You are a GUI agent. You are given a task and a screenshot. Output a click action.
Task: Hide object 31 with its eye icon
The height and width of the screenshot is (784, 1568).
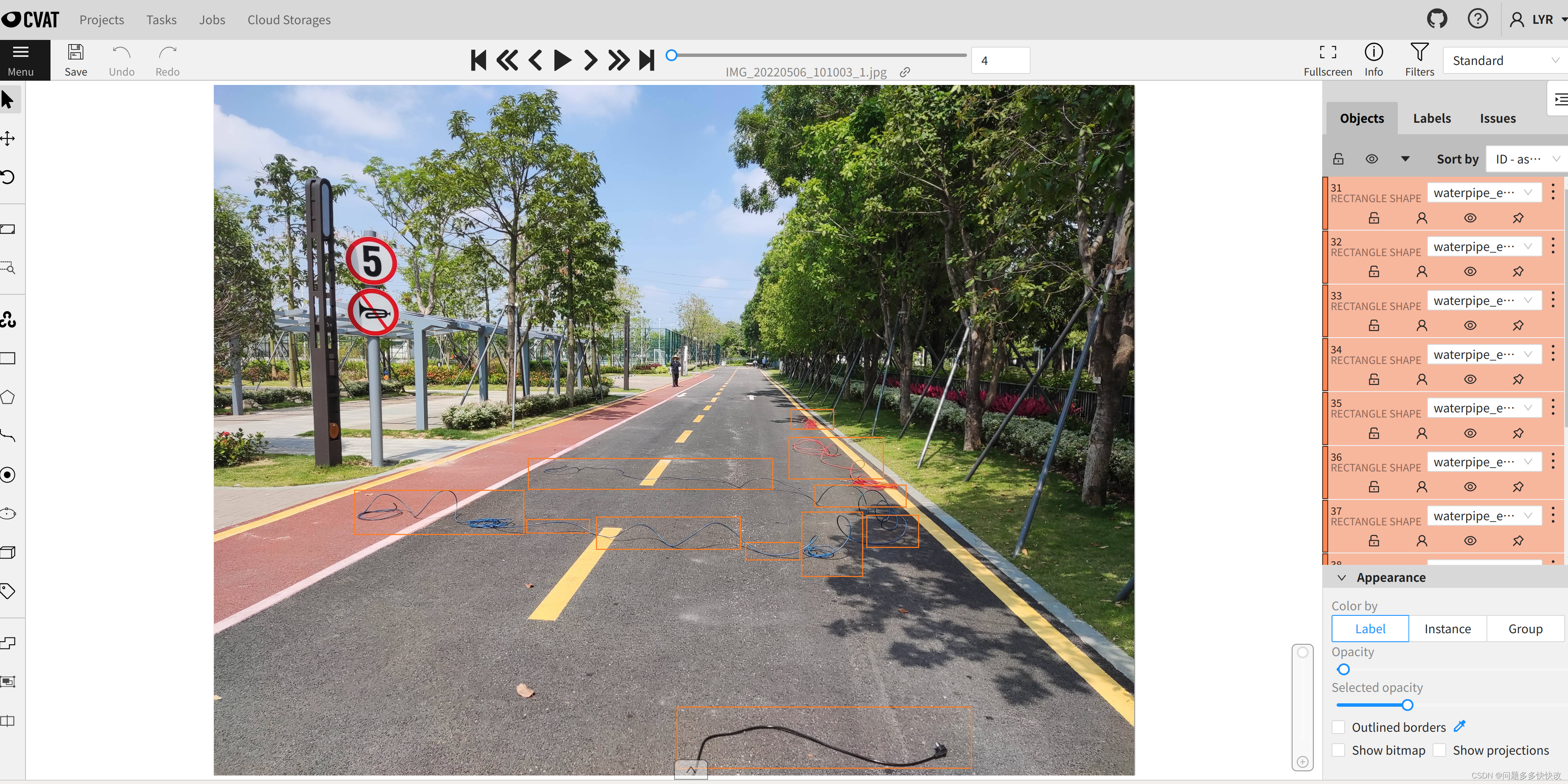tap(1470, 218)
